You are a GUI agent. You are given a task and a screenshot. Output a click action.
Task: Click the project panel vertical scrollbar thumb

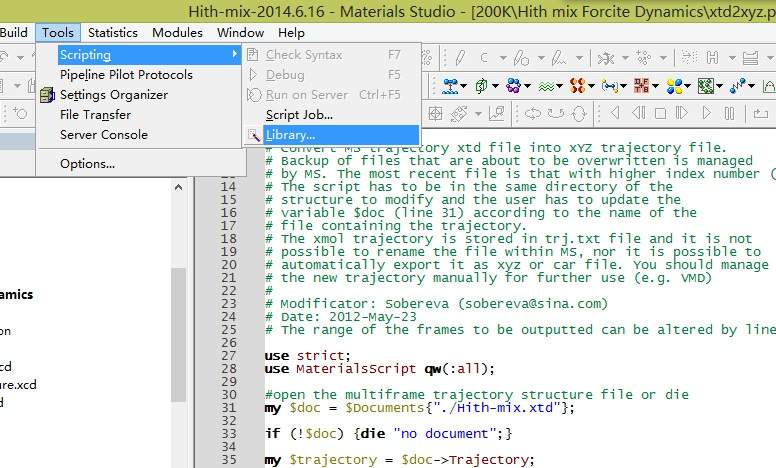(179, 334)
